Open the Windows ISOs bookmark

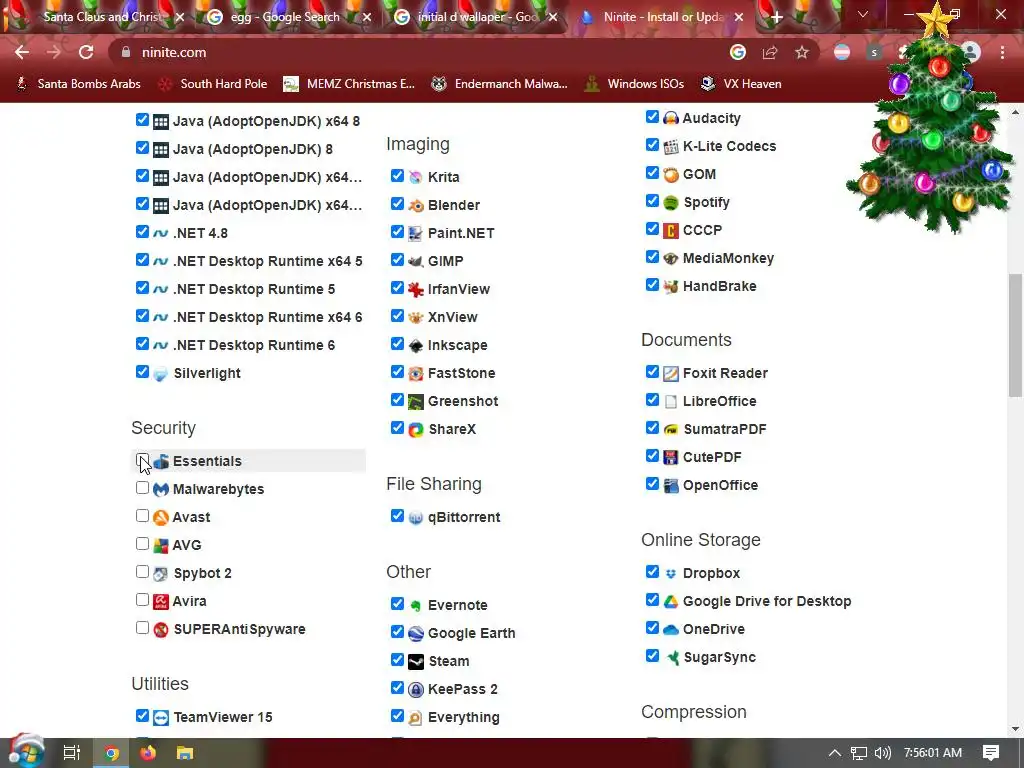(x=634, y=84)
